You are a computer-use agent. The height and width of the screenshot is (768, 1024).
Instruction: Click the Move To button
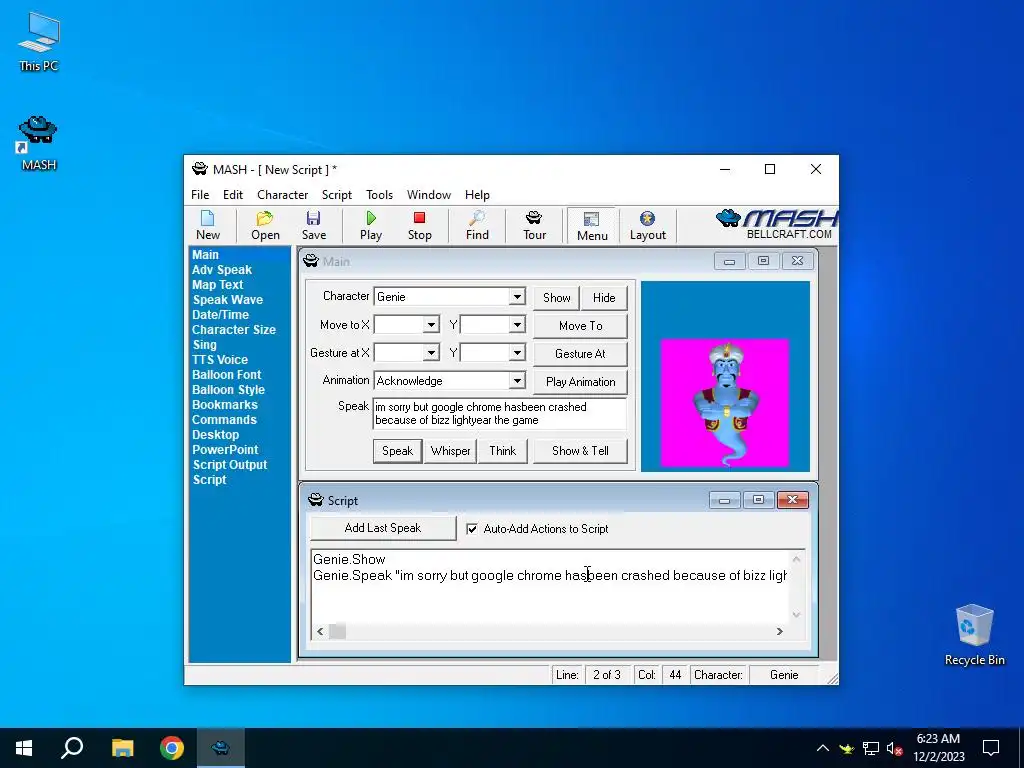click(x=581, y=326)
